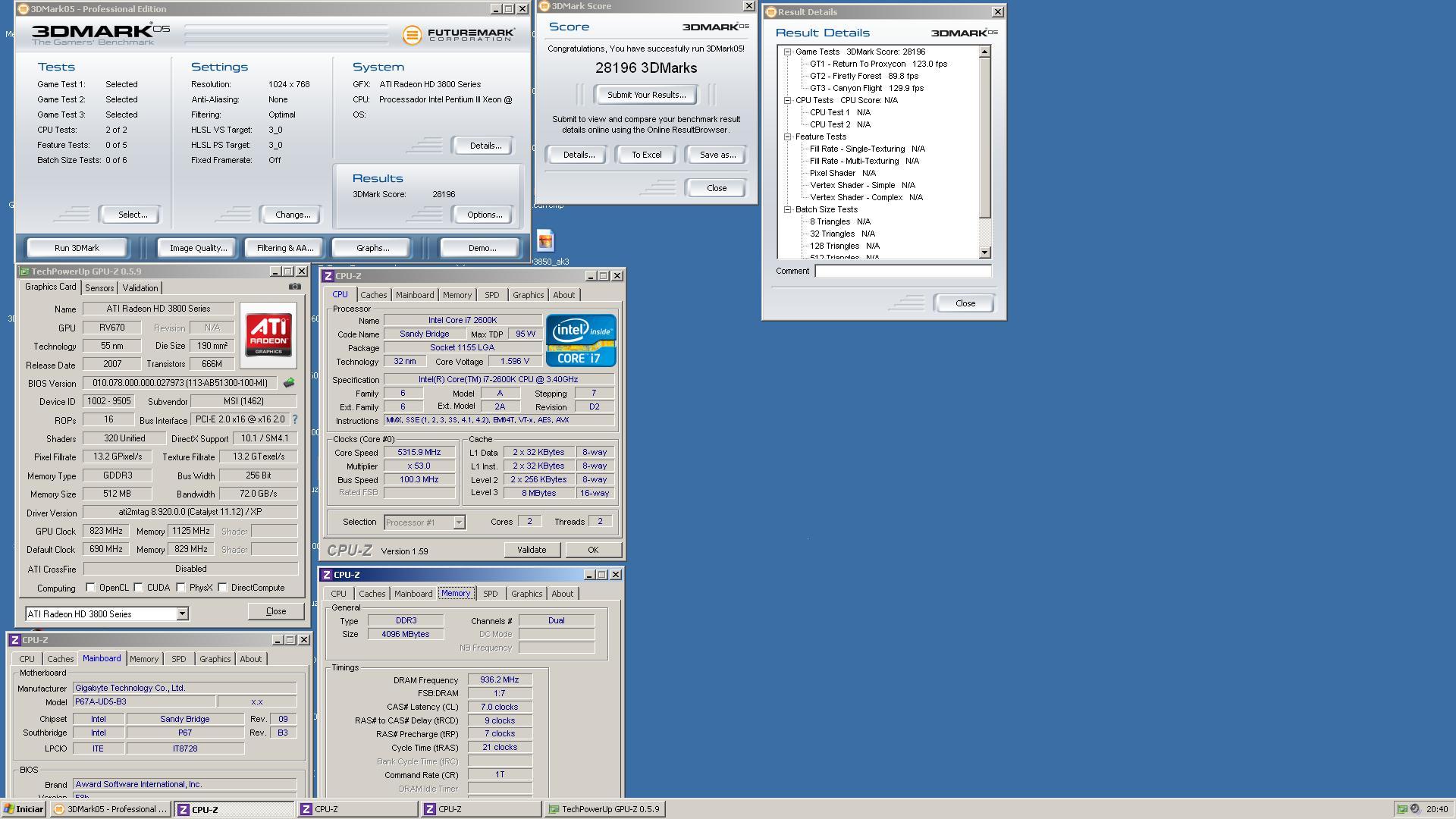This screenshot has width=1456, height=819.
Task: Click the Close button in Result Details
Action: [965, 303]
